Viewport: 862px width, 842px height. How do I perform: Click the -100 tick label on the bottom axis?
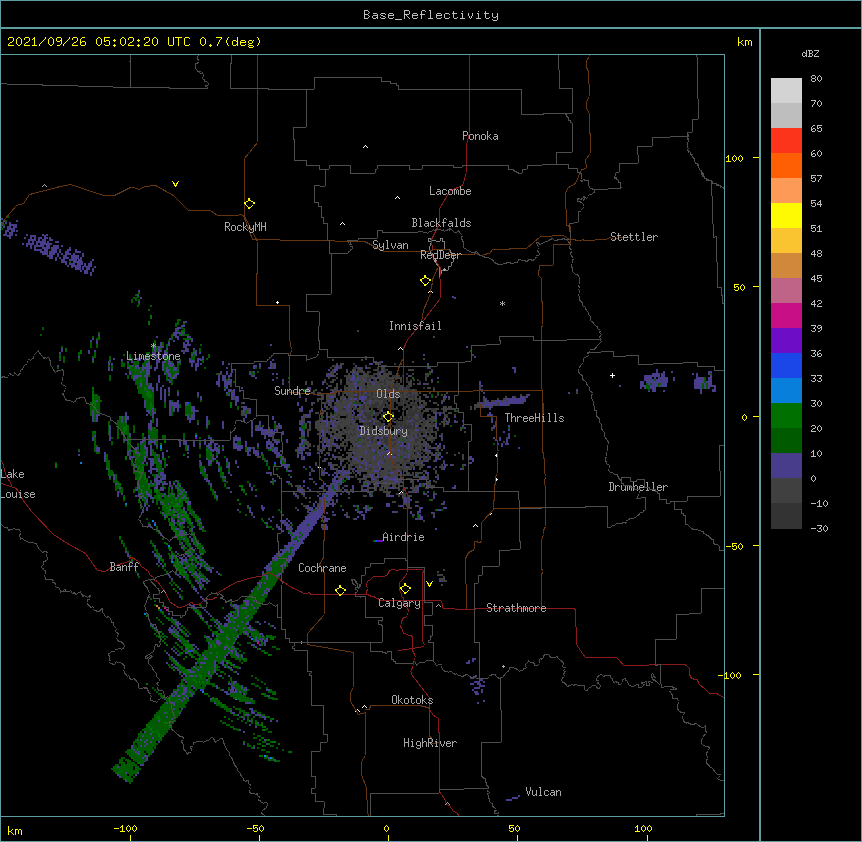(x=125, y=828)
